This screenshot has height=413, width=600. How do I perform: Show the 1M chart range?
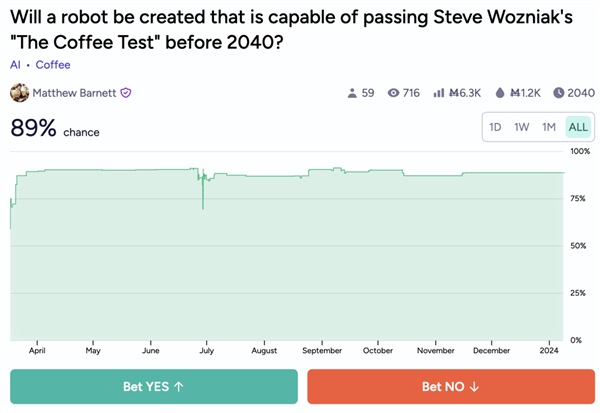(549, 127)
